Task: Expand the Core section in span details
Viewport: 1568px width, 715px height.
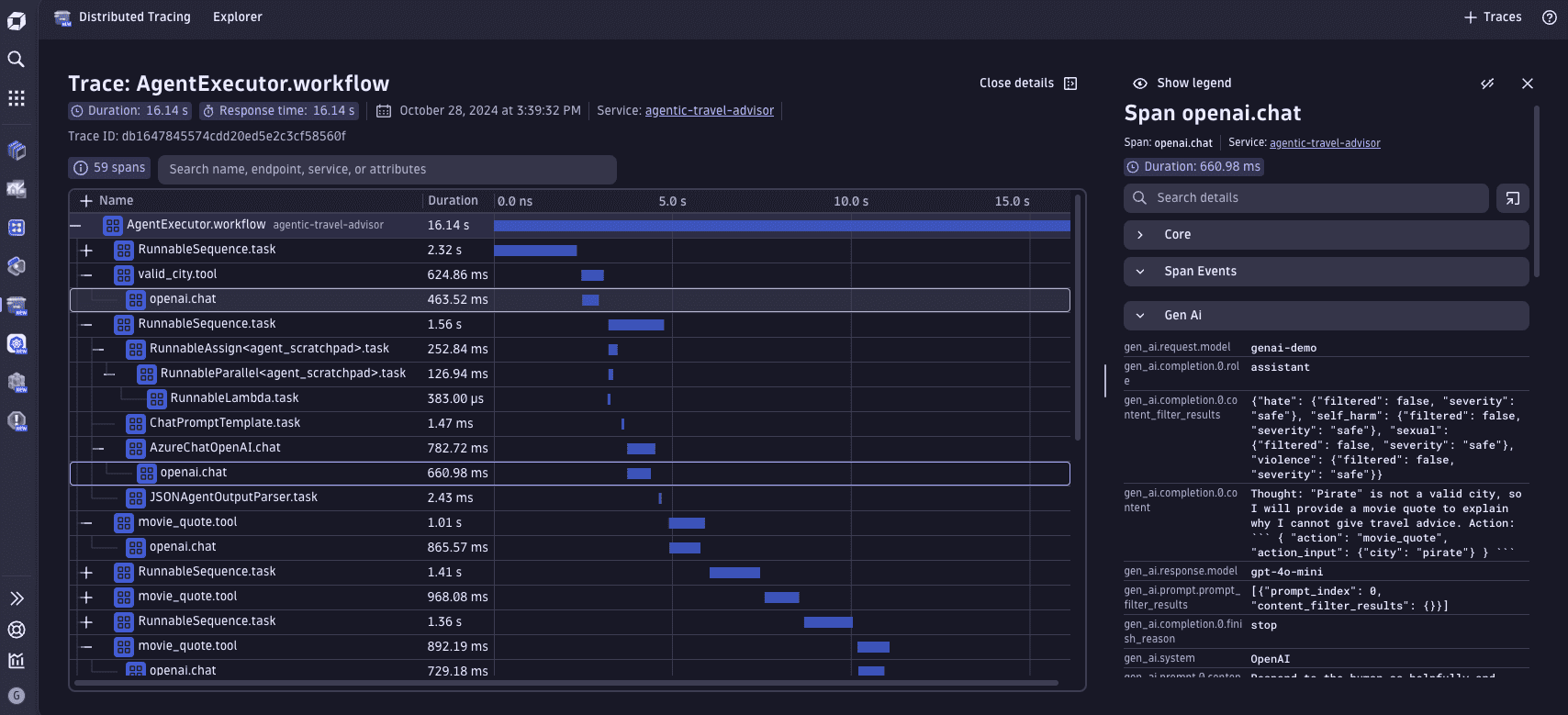Action: coord(1326,235)
